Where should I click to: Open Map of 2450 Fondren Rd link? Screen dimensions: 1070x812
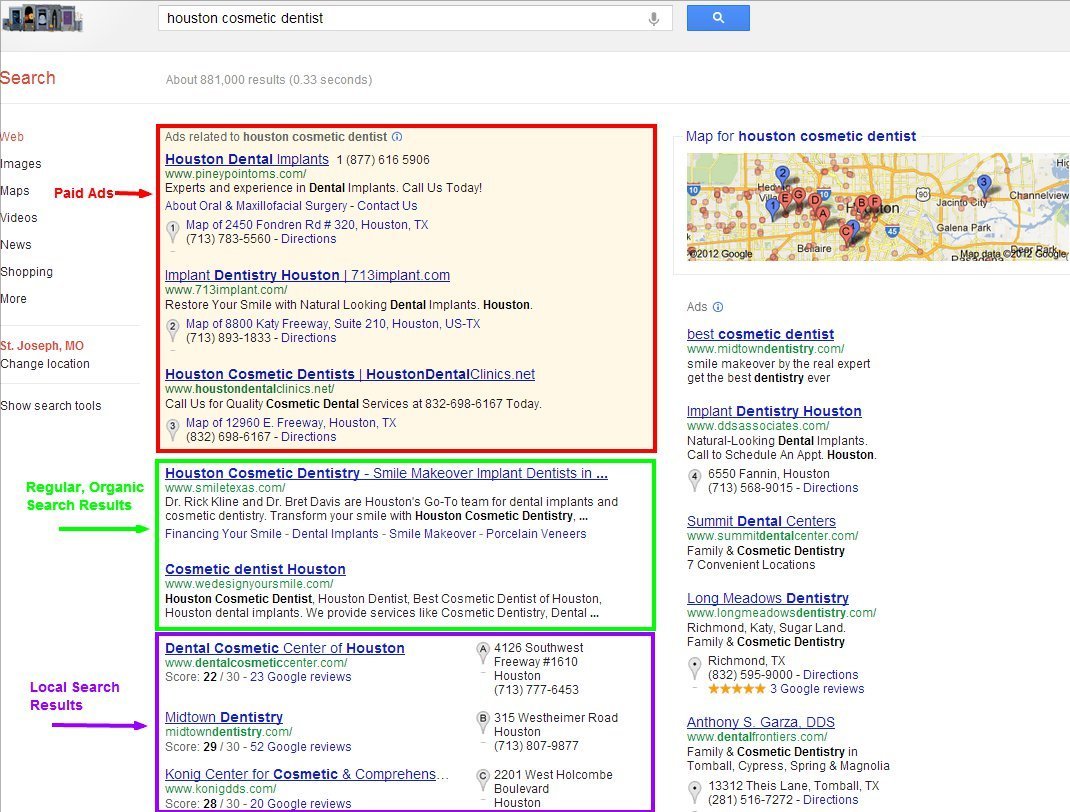tap(307, 224)
